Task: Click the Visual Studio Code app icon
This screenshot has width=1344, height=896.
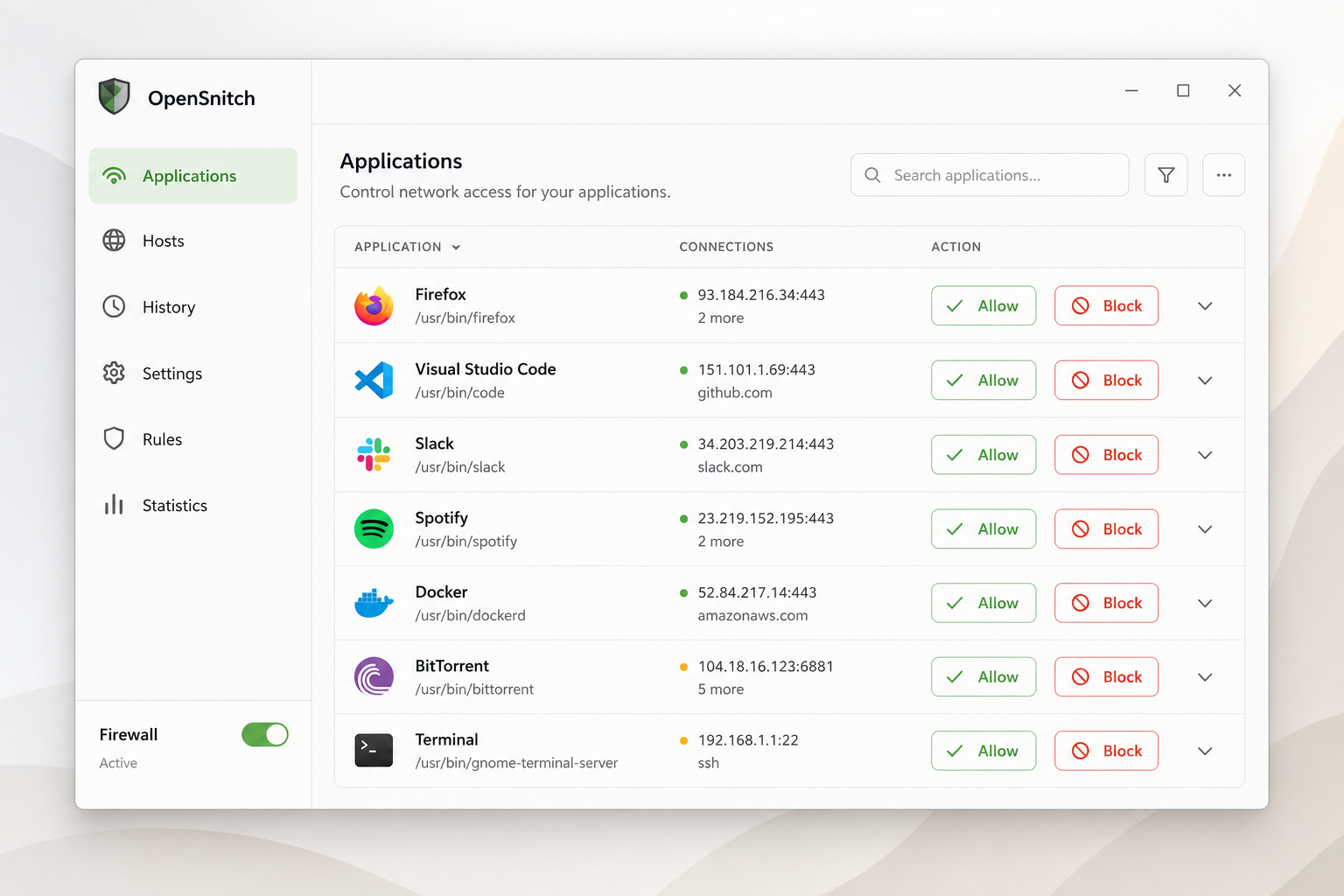Action: (374, 380)
